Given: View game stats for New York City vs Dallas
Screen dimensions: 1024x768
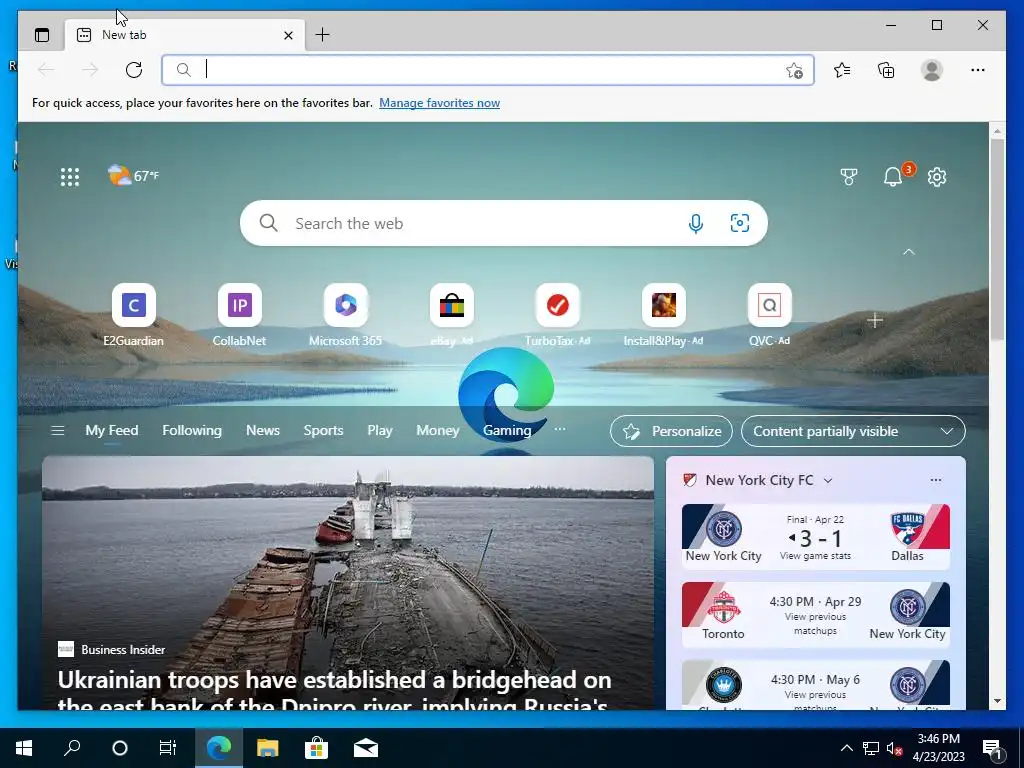Looking at the screenshot, I should pyautogui.click(x=815, y=556).
